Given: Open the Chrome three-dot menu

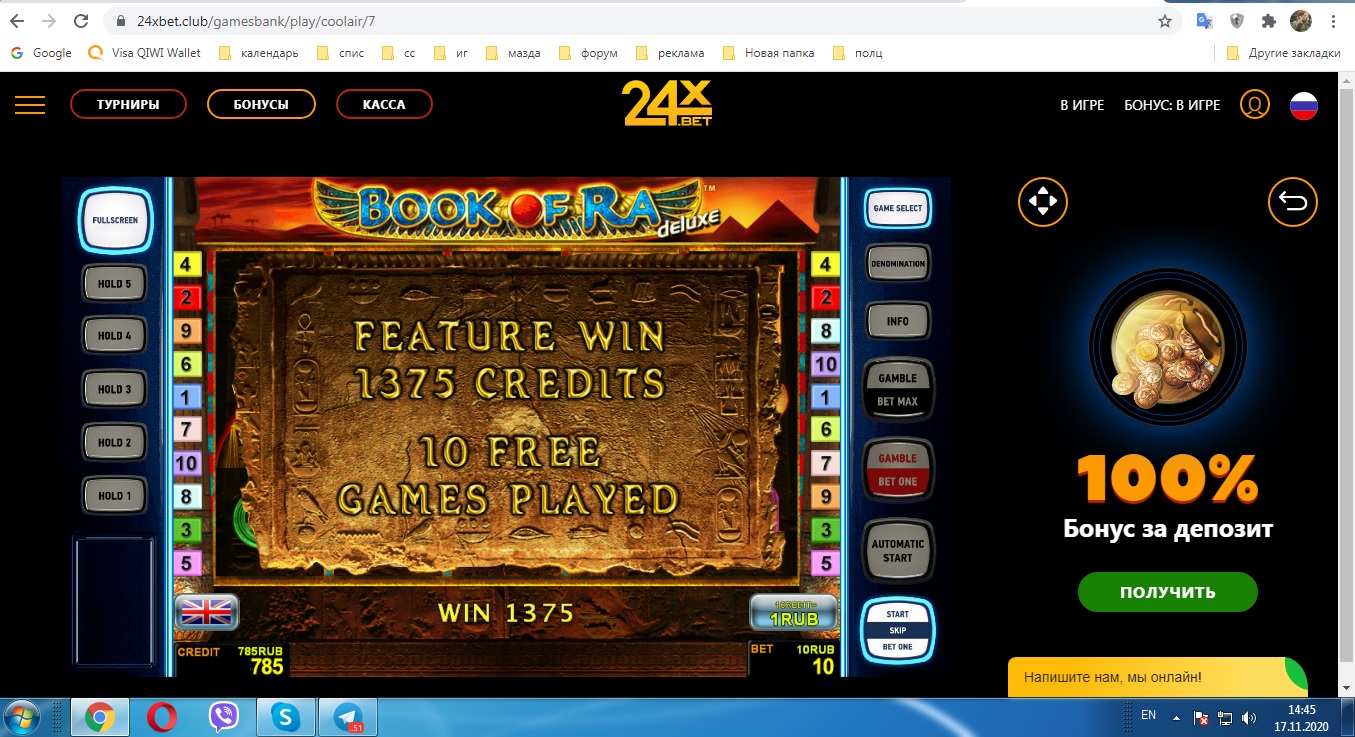Looking at the screenshot, I should [x=1333, y=21].
